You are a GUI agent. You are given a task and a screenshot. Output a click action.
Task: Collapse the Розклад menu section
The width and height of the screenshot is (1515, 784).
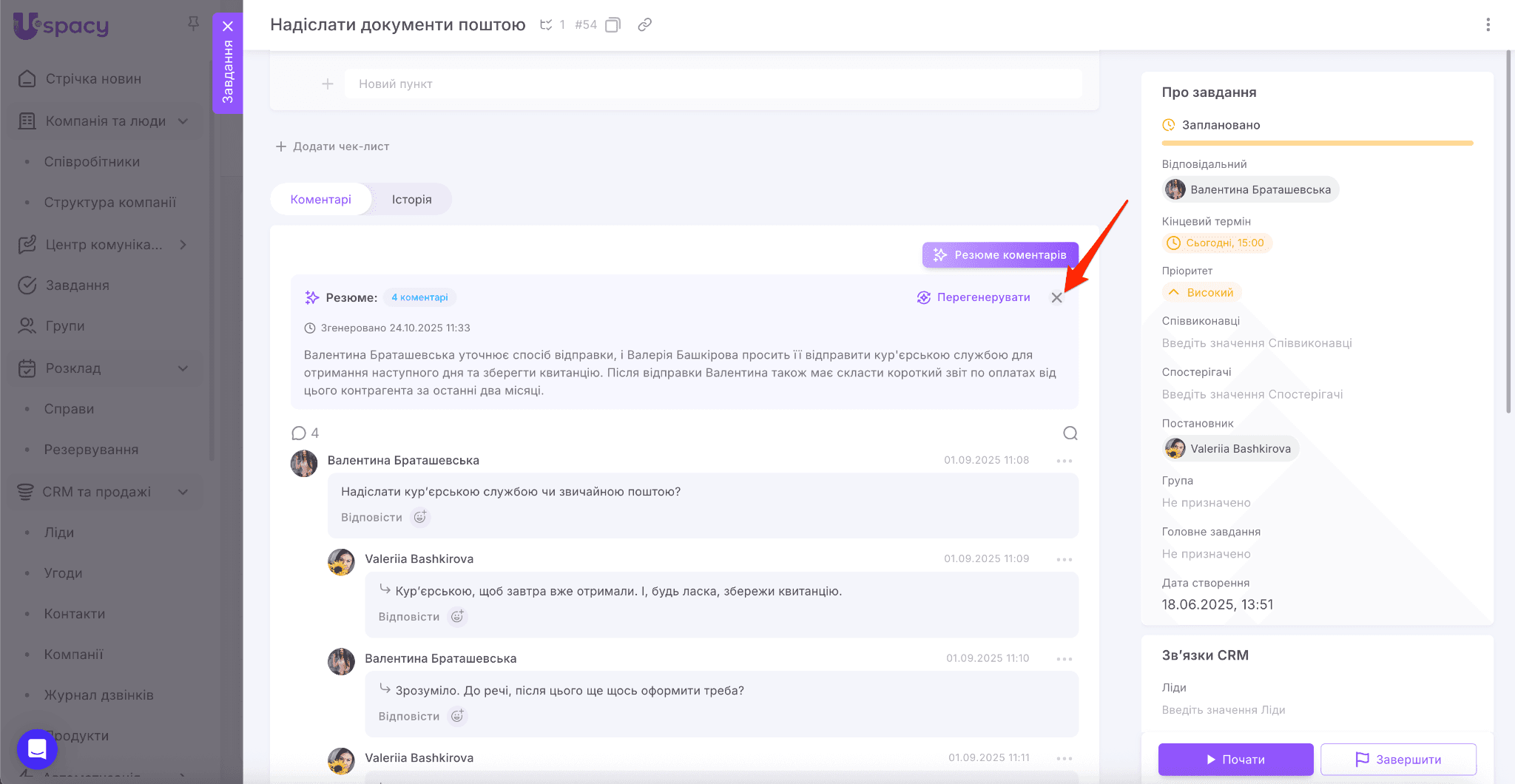[x=183, y=368]
